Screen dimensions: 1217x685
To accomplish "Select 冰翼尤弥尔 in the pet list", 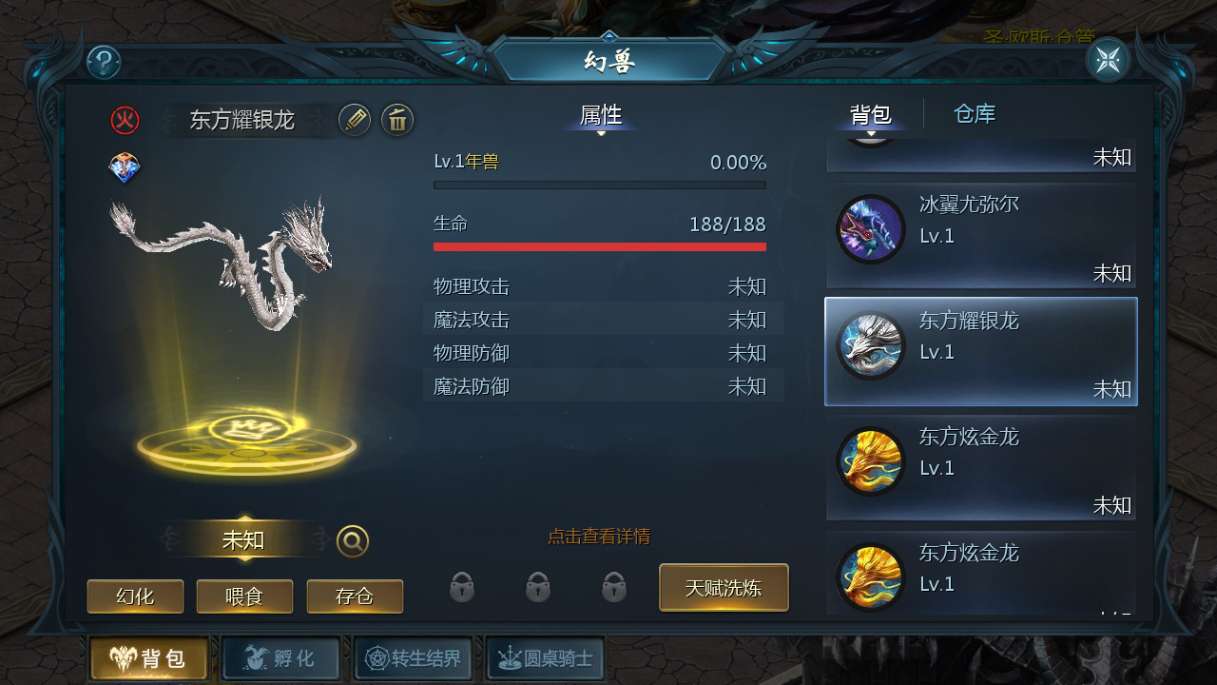I will (x=981, y=235).
